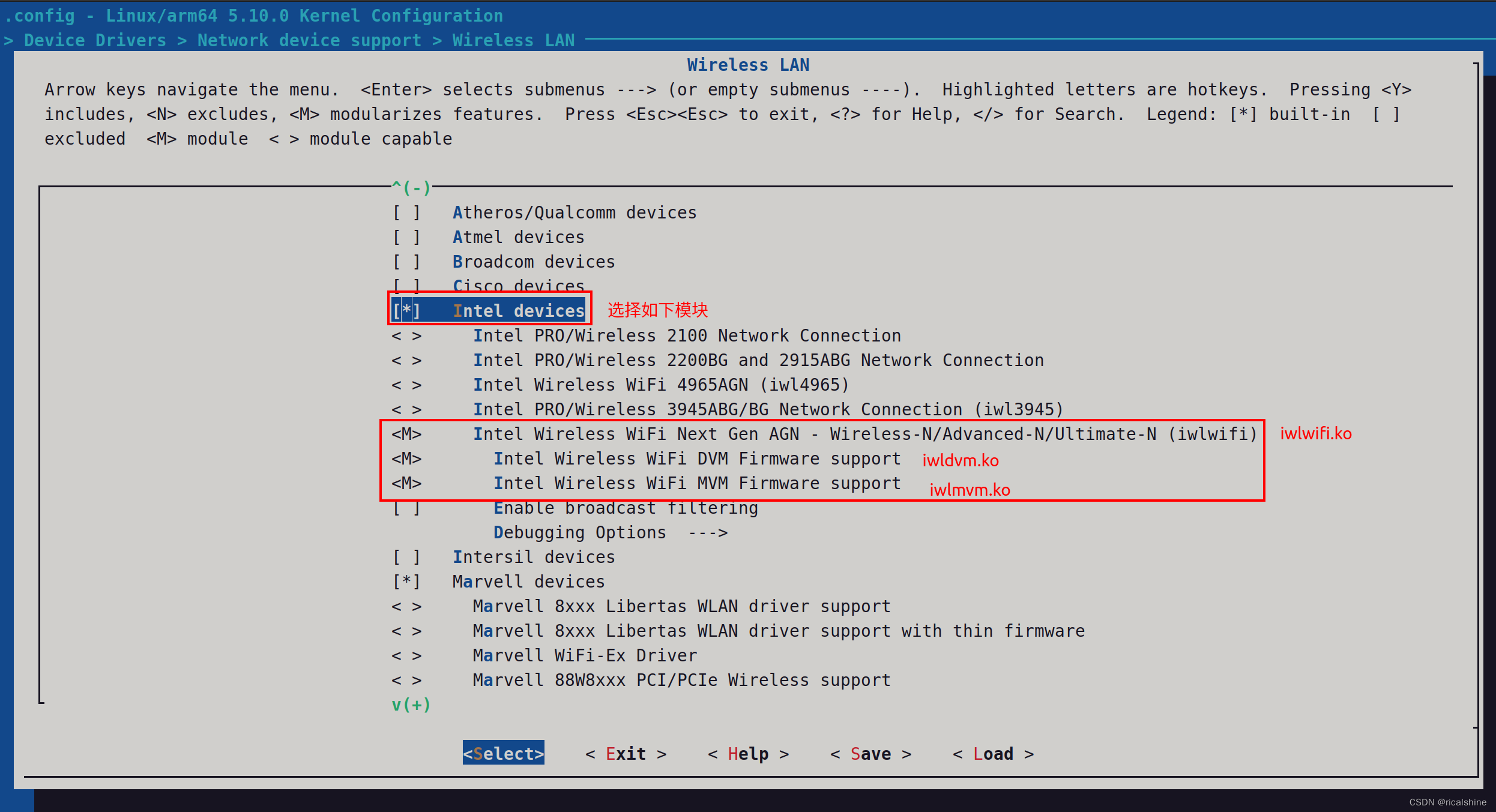Select Intel Wireless WiFi 4965AGN entry
Viewport: 1496px width, 812px height.
point(660,385)
